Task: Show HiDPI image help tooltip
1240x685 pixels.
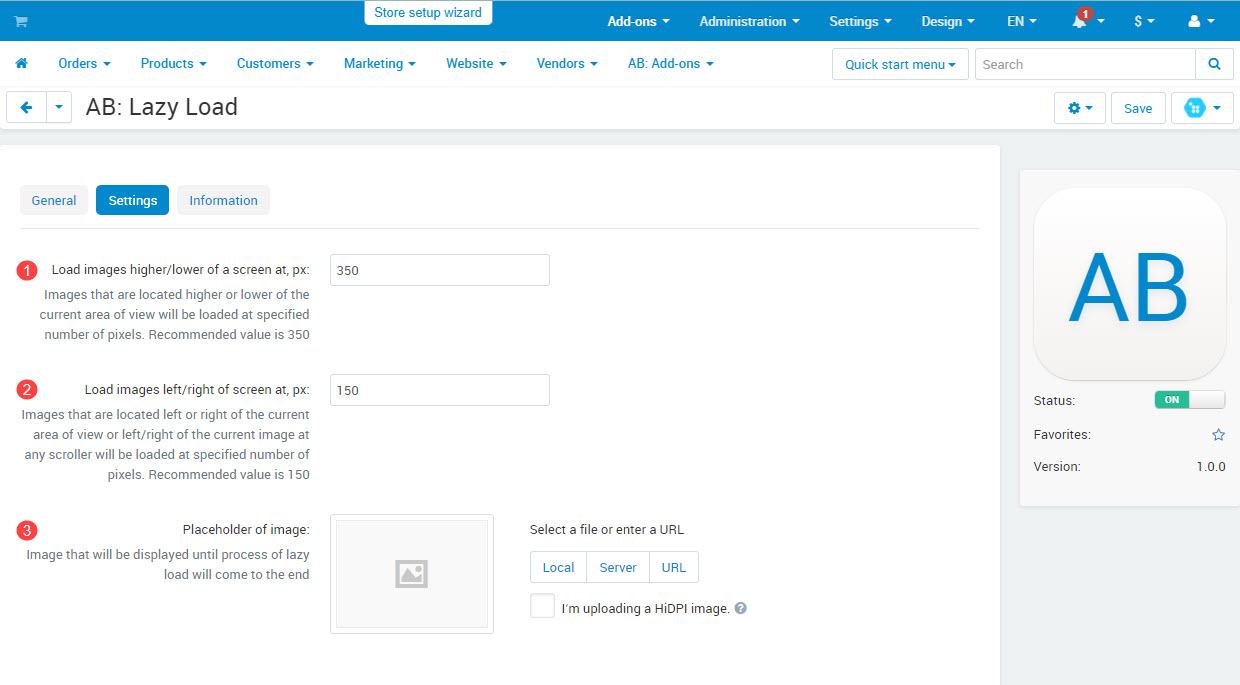Action: 741,608
